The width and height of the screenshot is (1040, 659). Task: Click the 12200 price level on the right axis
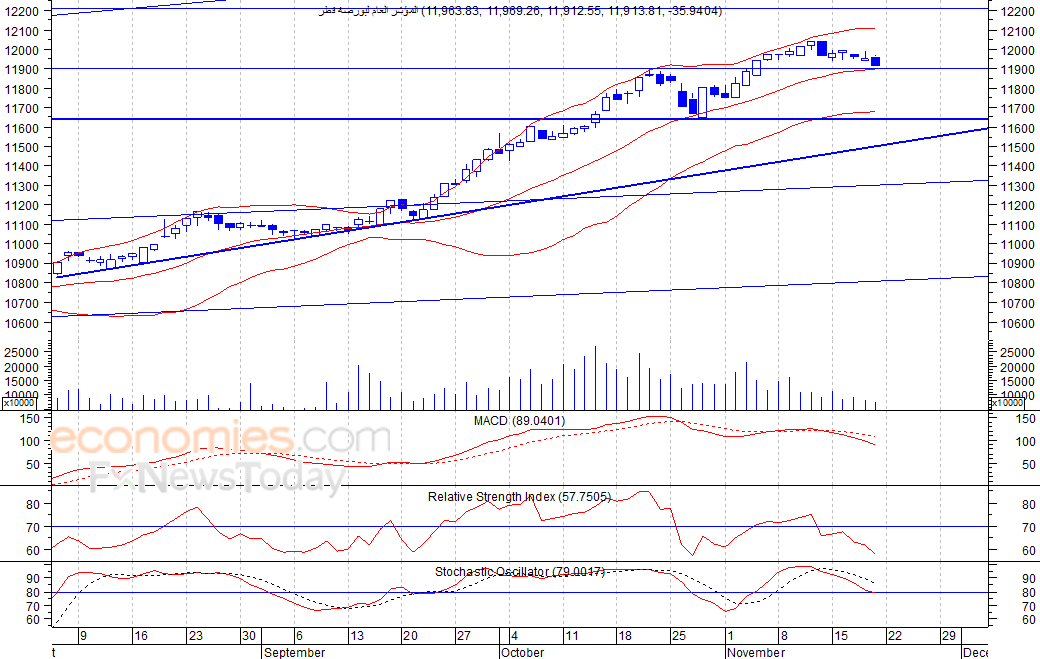1017,11
